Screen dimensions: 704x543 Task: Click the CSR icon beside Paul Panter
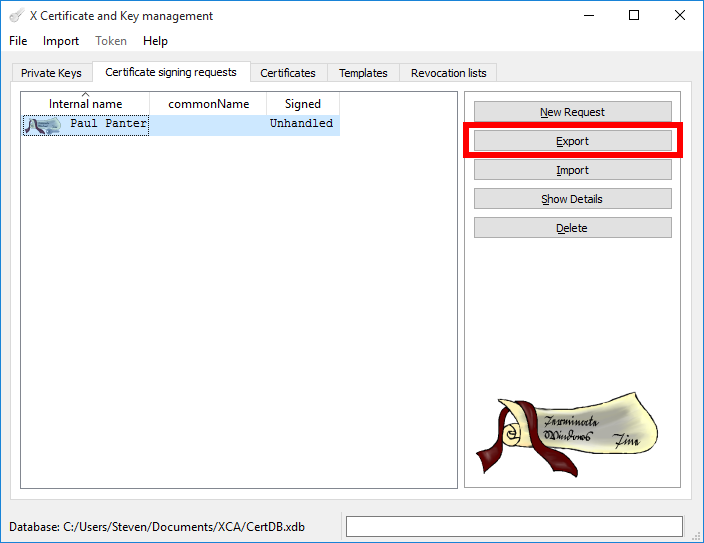(42, 125)
